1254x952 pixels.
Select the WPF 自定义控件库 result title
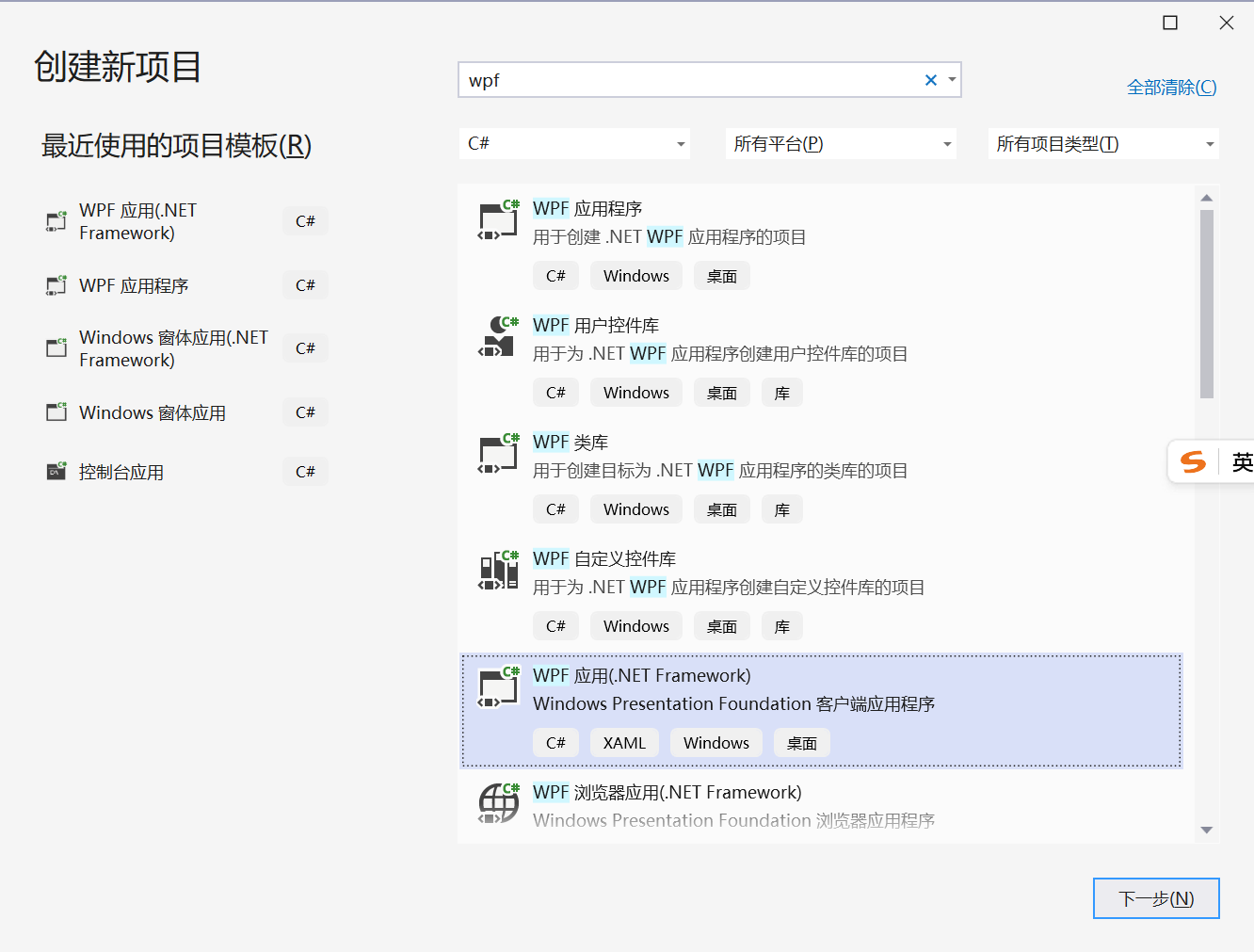pos(604,558)
